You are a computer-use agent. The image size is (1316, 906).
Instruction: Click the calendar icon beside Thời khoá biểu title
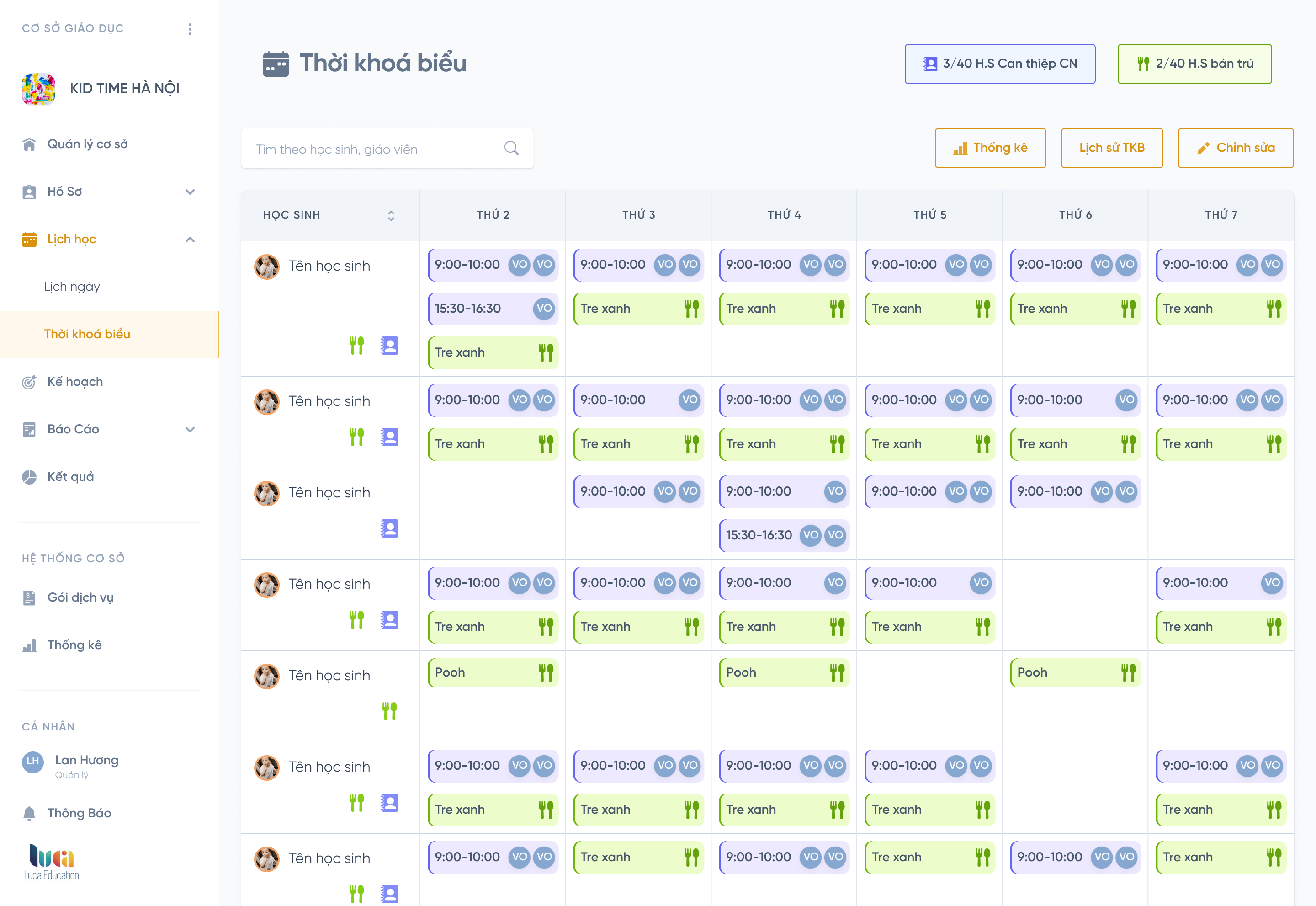pyautogui.click(x=276, y=64)
